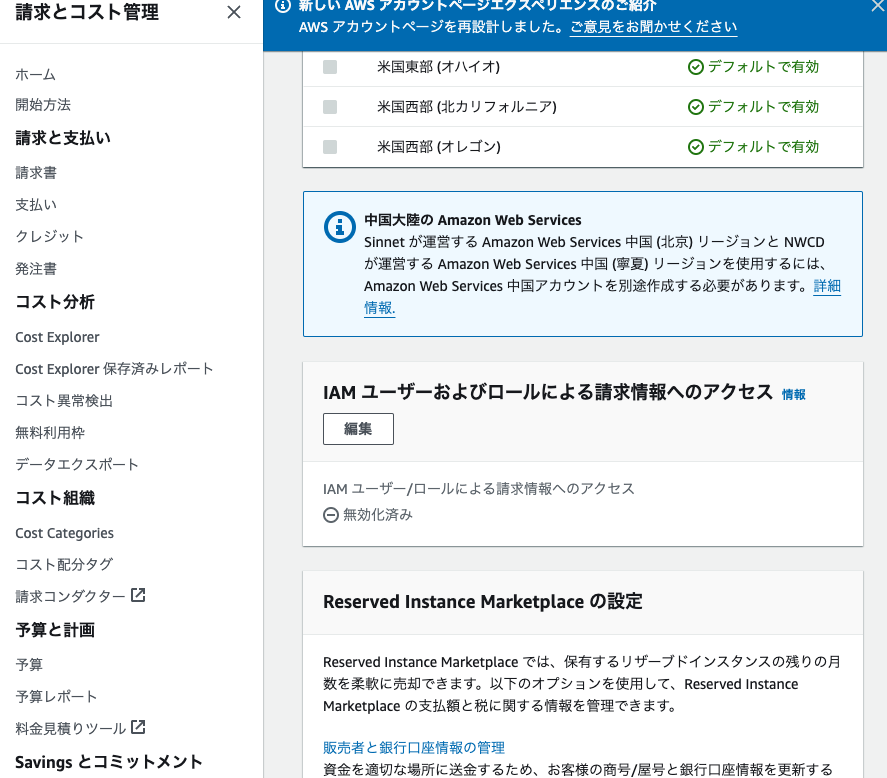Click green check icon for 米国西部 (オレゴン)
Screen dimensions: 887x778
pos(696,147)
